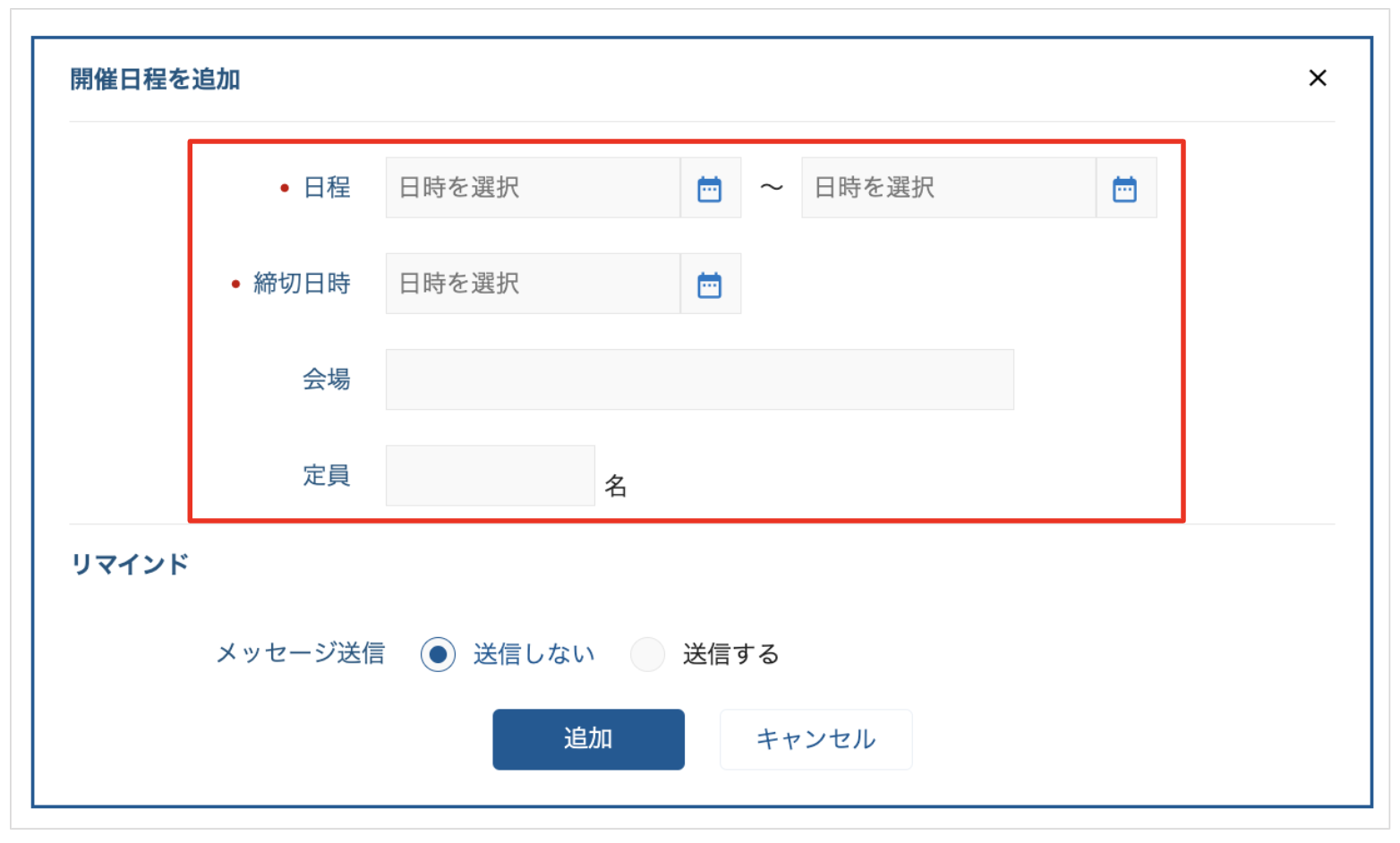Viewport: 1400px width, 843px height.
Task: Focus the 日程 end date field
Action: 948,188
